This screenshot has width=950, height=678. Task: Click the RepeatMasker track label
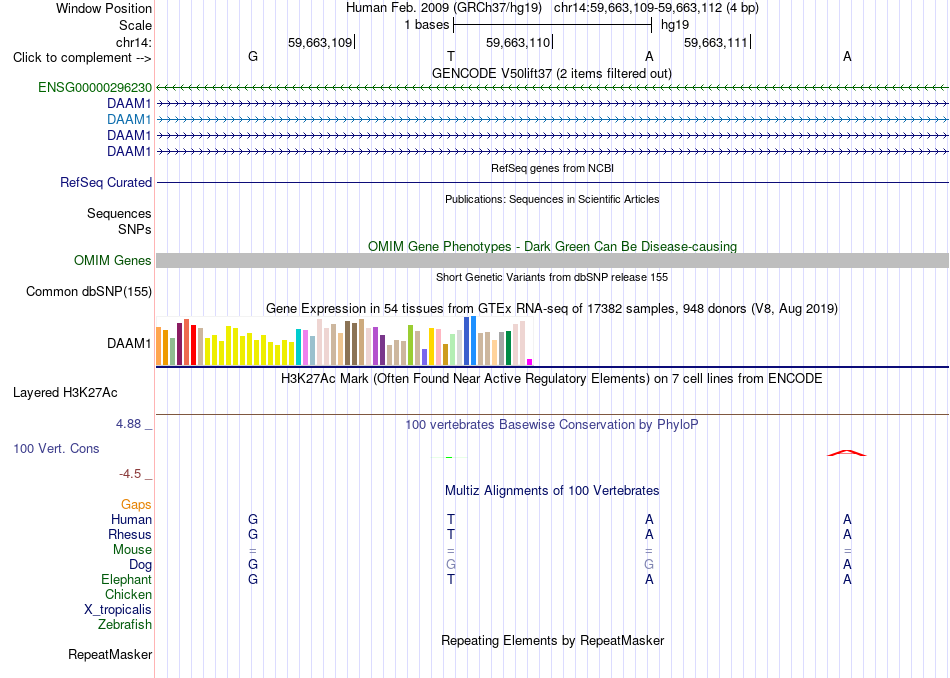pyautogui.click(x=110, y=654)
